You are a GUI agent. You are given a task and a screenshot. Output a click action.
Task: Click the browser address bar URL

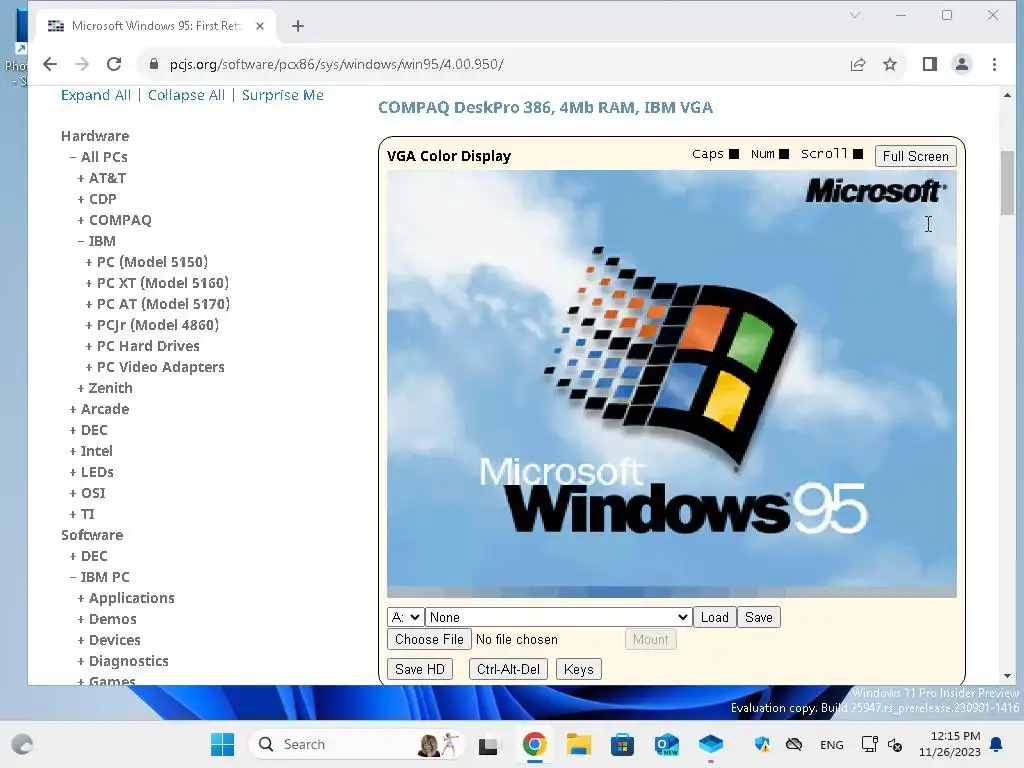(x=336, y=64)
